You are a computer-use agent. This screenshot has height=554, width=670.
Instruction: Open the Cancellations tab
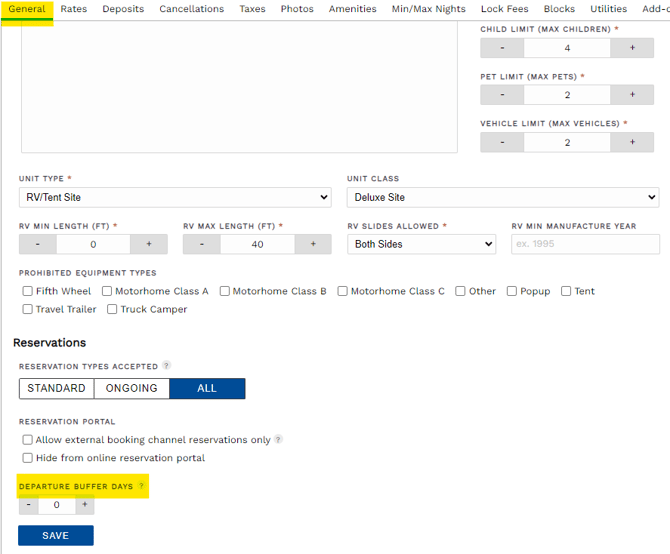(191, 9)
